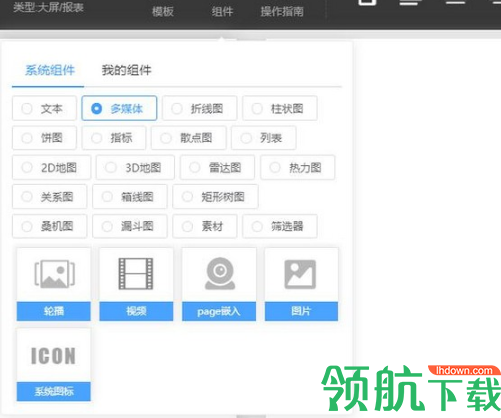501x418 pixels.
Task: Select the 桑机图 radio option
Action: tap(49, 226)
